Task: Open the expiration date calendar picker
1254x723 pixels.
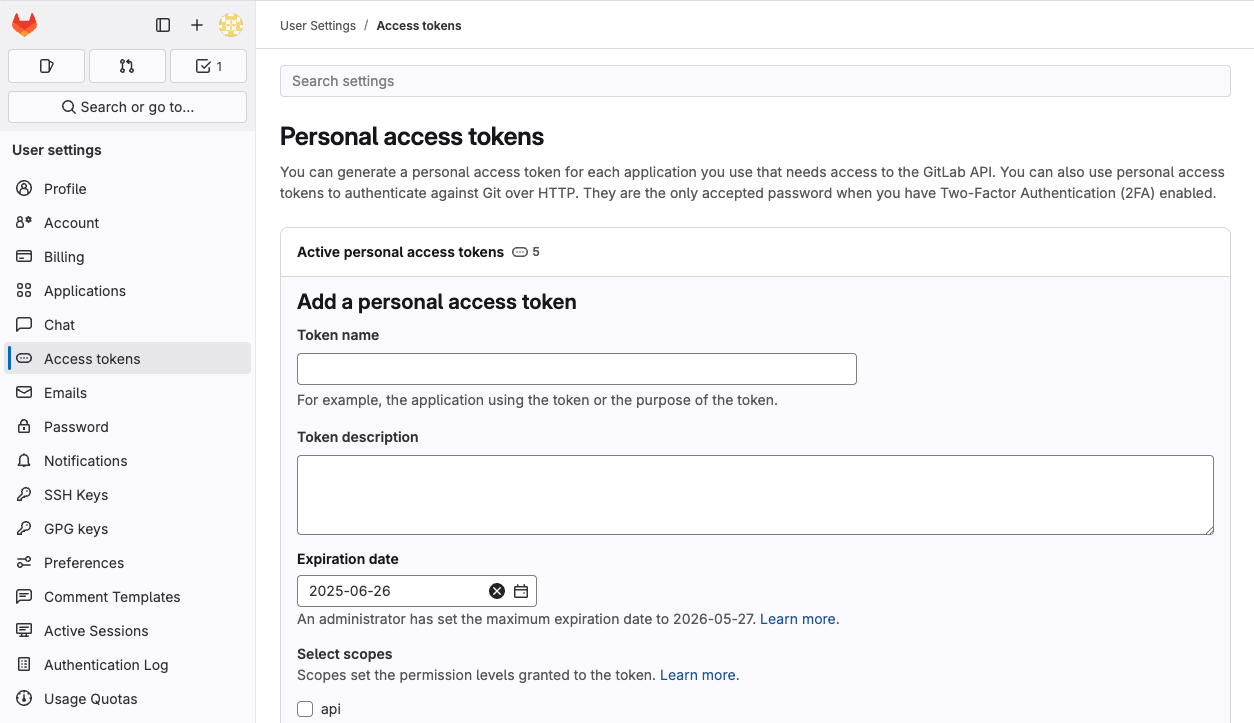Action: [520, 590]
